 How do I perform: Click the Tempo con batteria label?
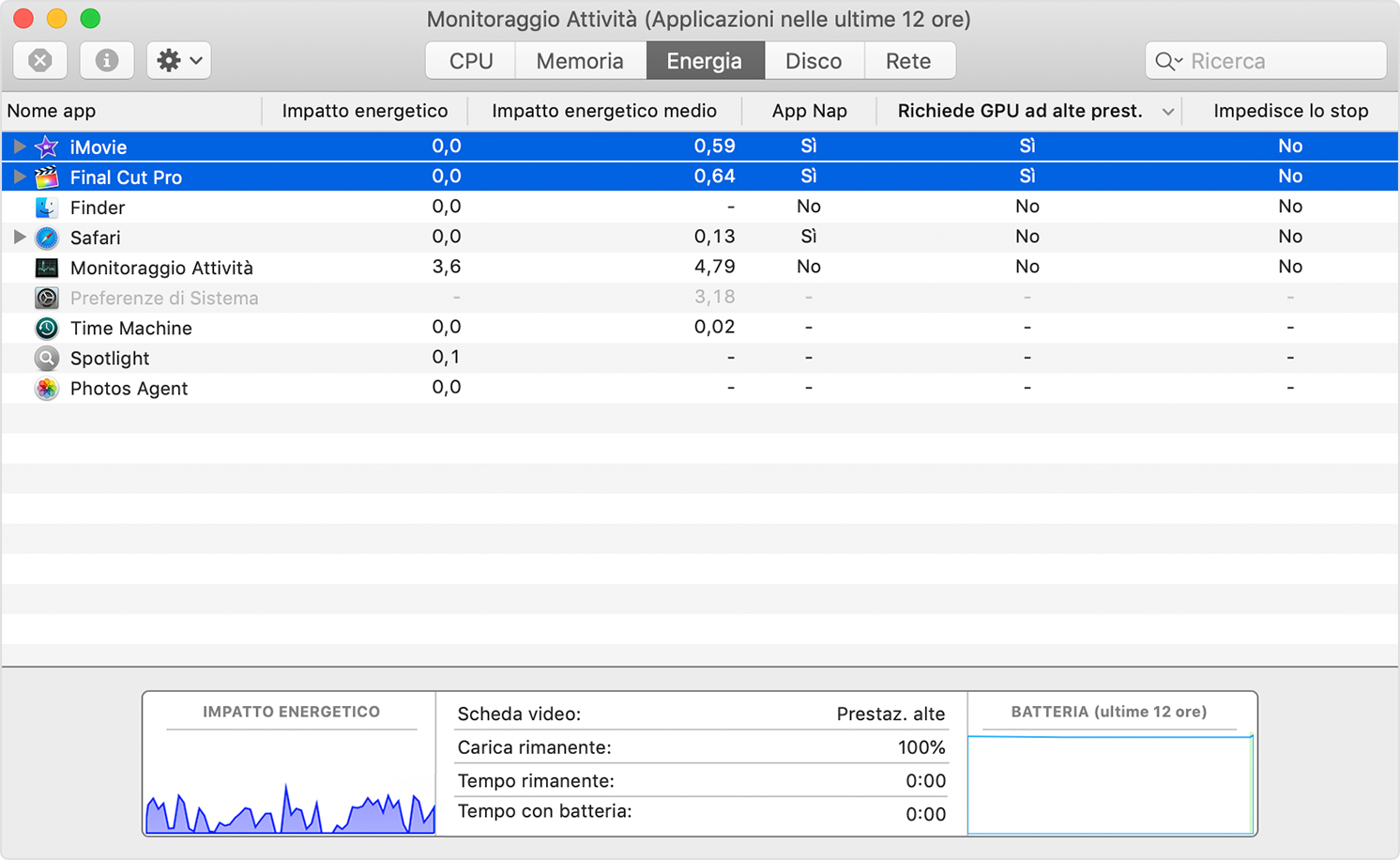(544, 811)
